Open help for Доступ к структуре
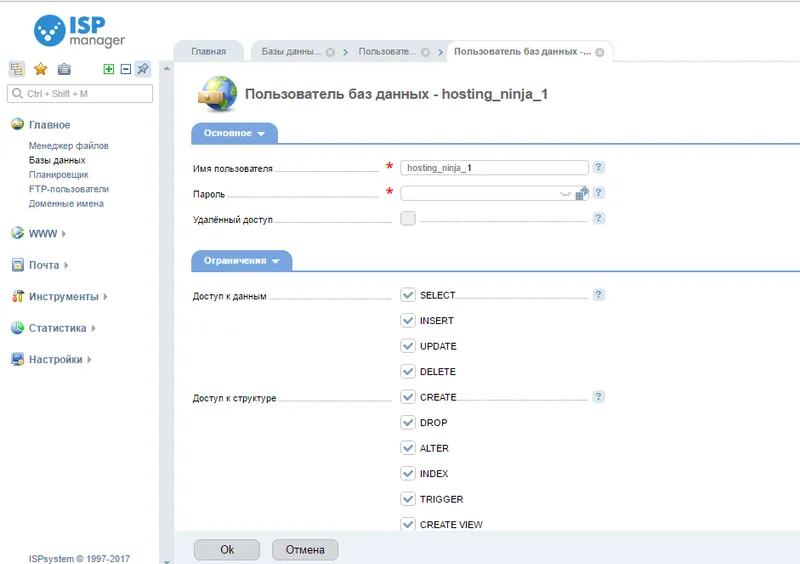This screenshot has width=800, height=564. click(598, 397)
